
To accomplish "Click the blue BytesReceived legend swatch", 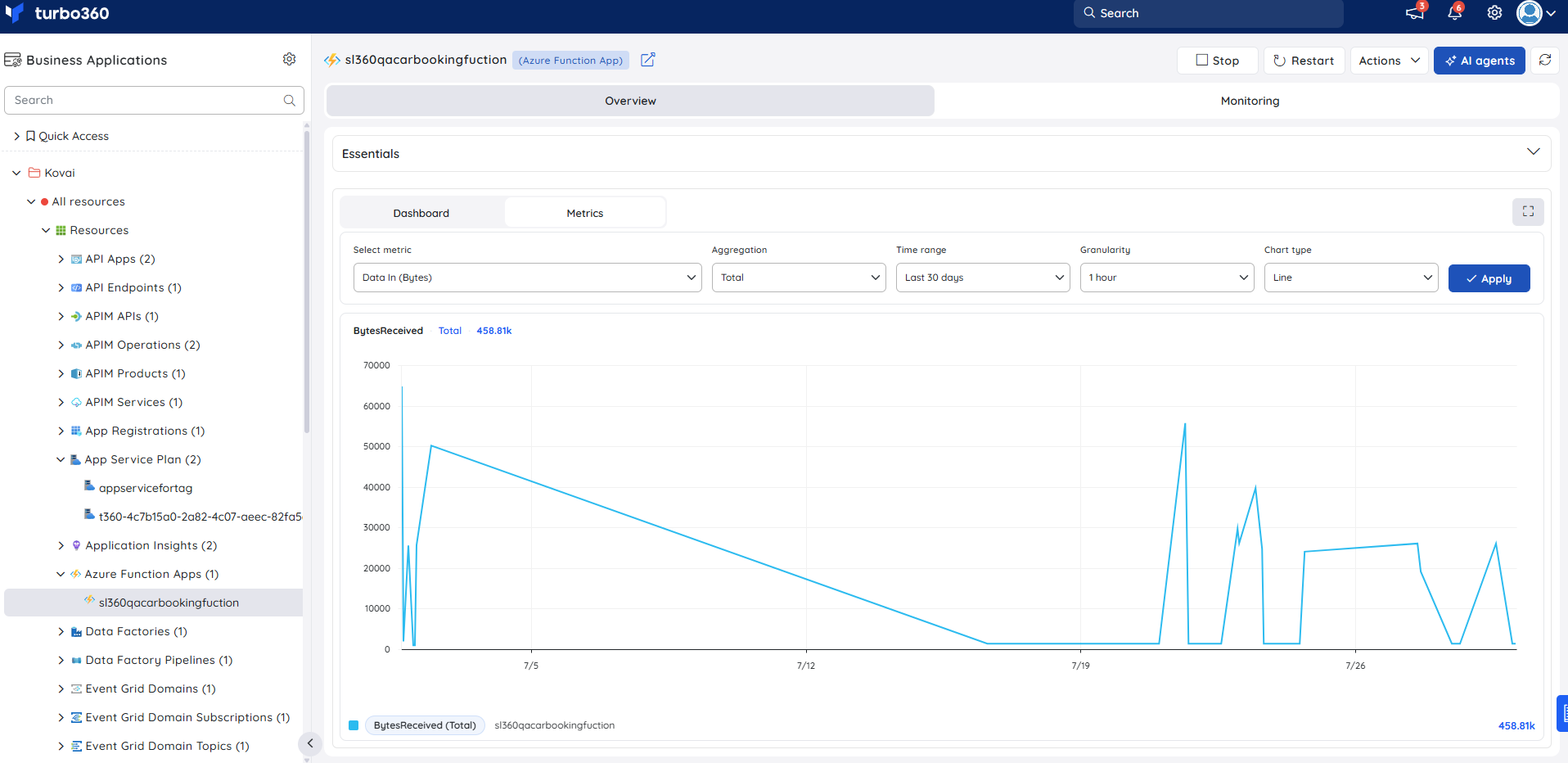I will 354,725.
